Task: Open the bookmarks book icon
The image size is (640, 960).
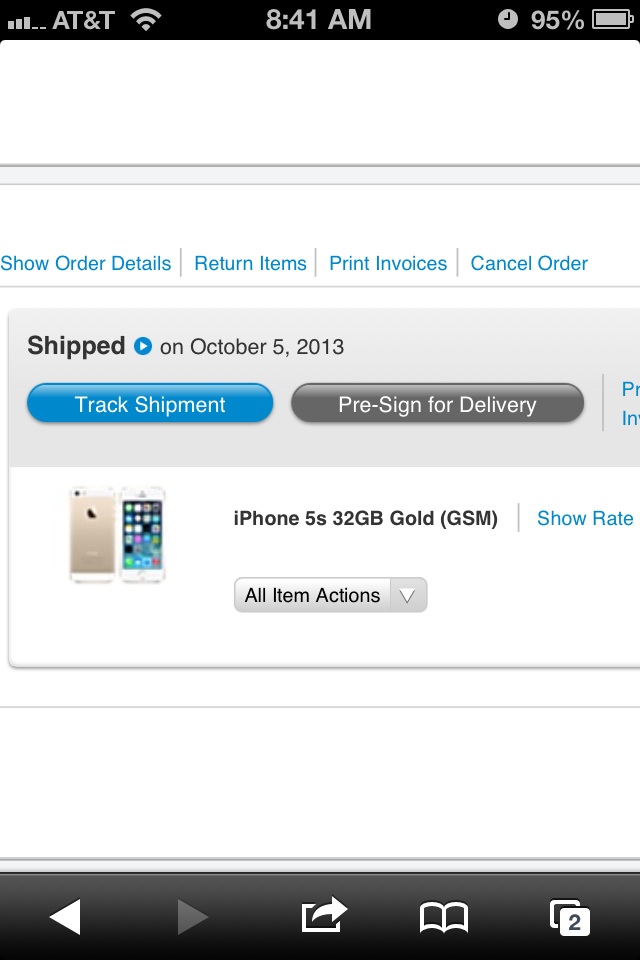Action: pyautogui.click(x=444, y=917)
